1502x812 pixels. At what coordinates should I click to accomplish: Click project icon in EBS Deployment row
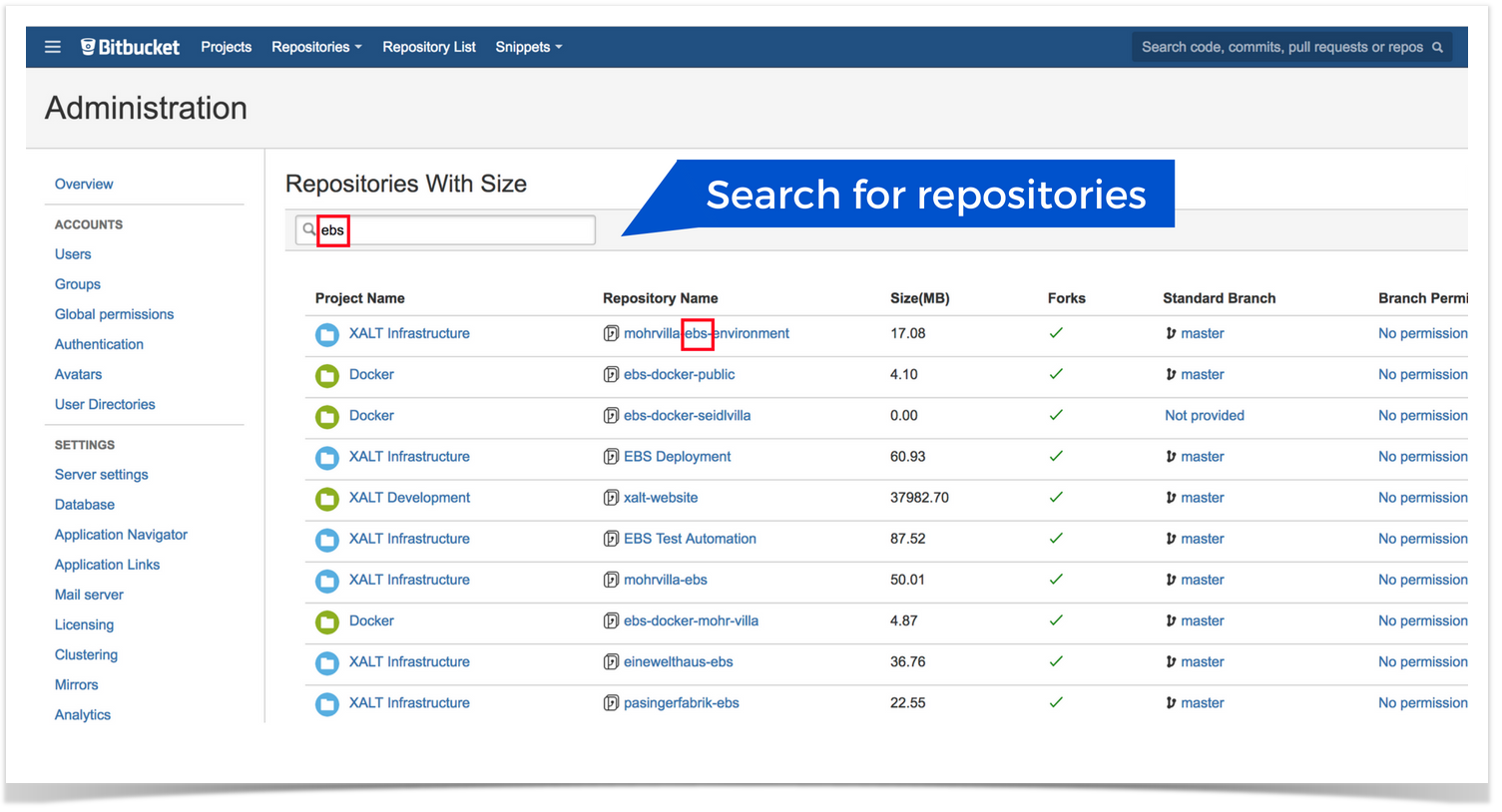pyautogui.click(x=327, y=457)
